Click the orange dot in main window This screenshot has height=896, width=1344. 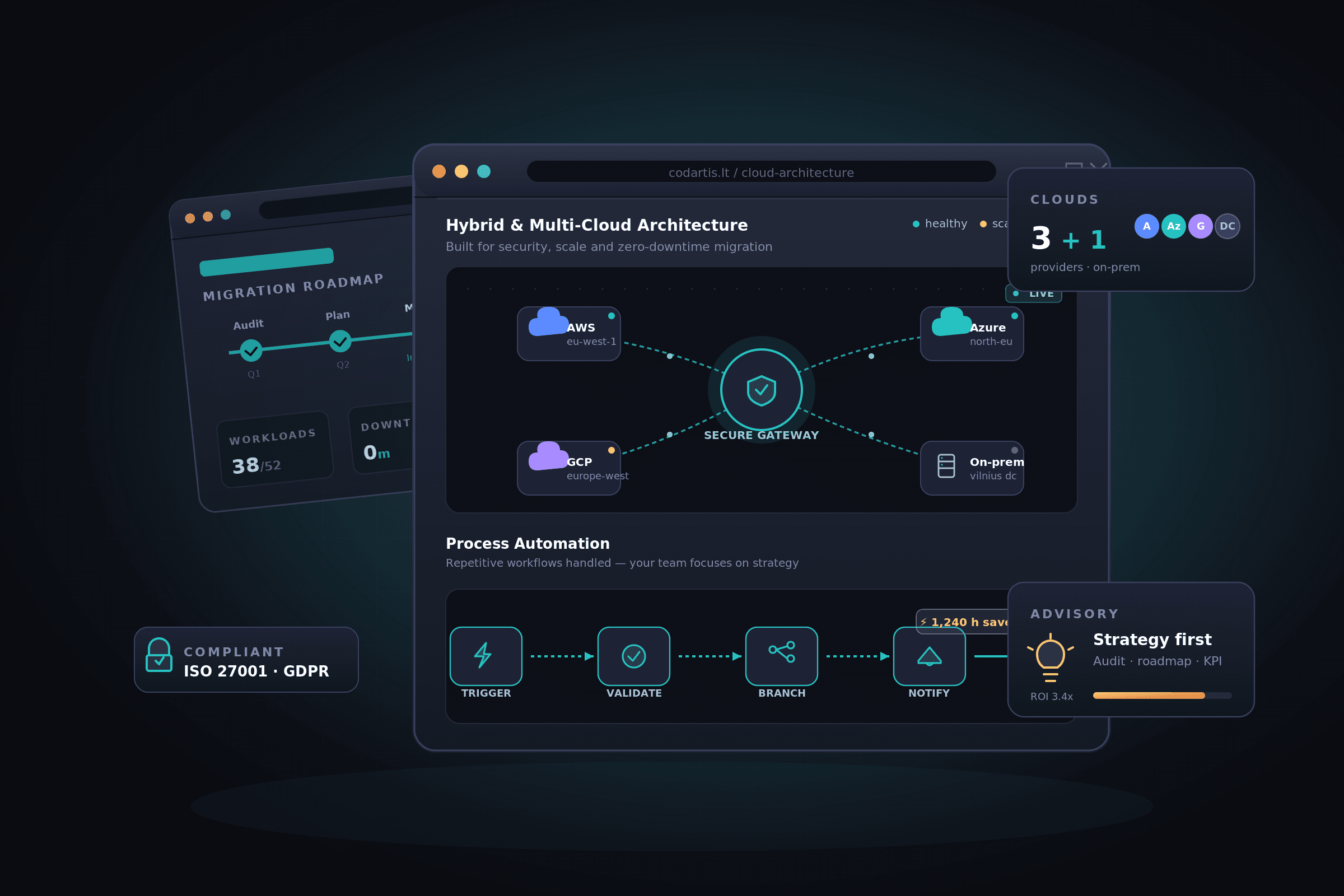(x=439, y=171)
